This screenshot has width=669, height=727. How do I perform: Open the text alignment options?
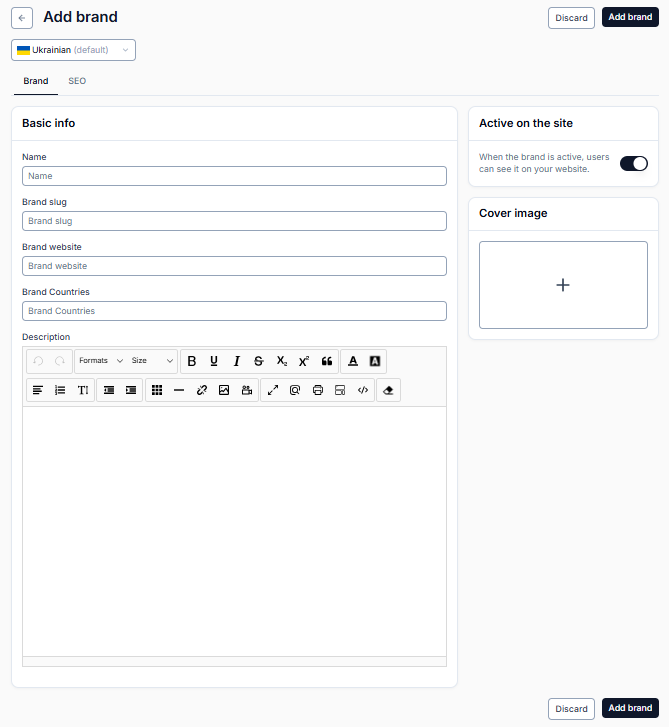[x=38, y=390]
